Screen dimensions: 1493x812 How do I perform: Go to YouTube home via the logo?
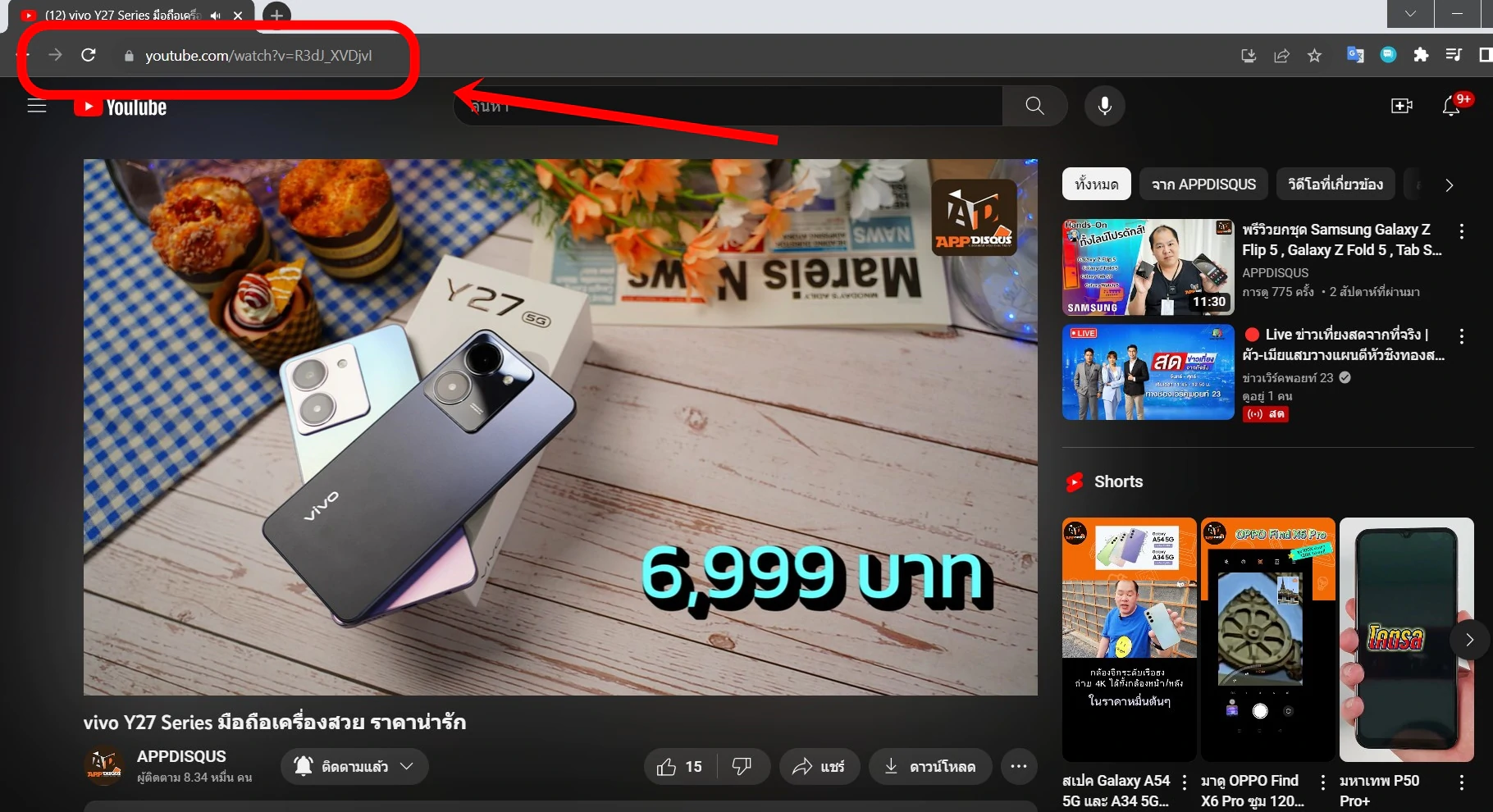[121, 107]
